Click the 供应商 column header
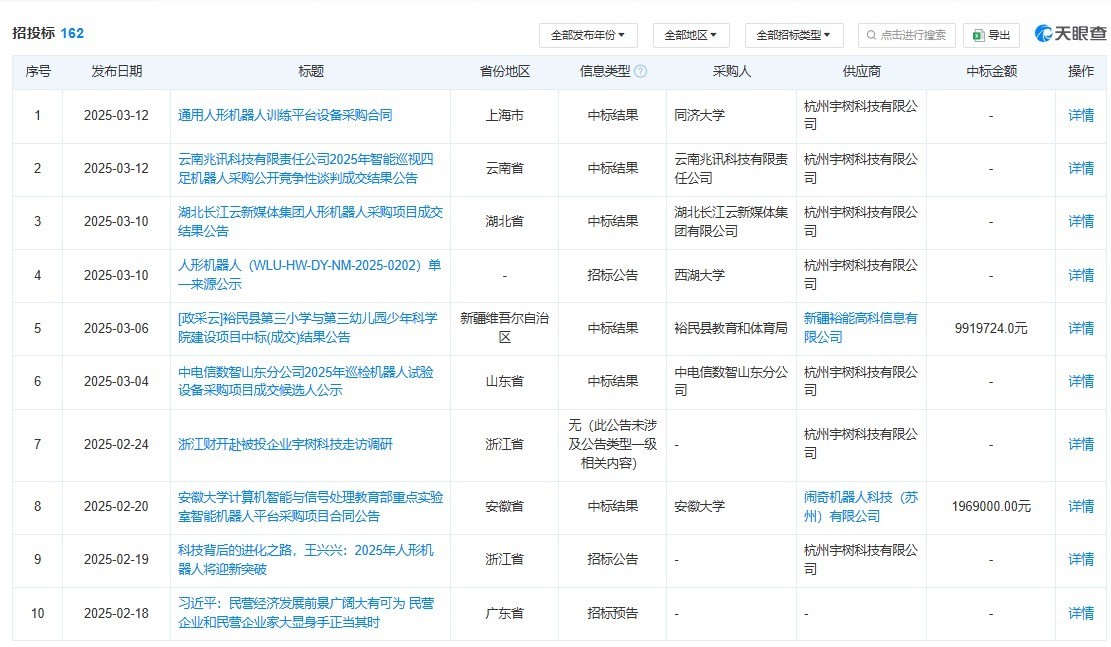Image resolution: width=1111 pixels, height=647 pixels. tap(861, 72)
